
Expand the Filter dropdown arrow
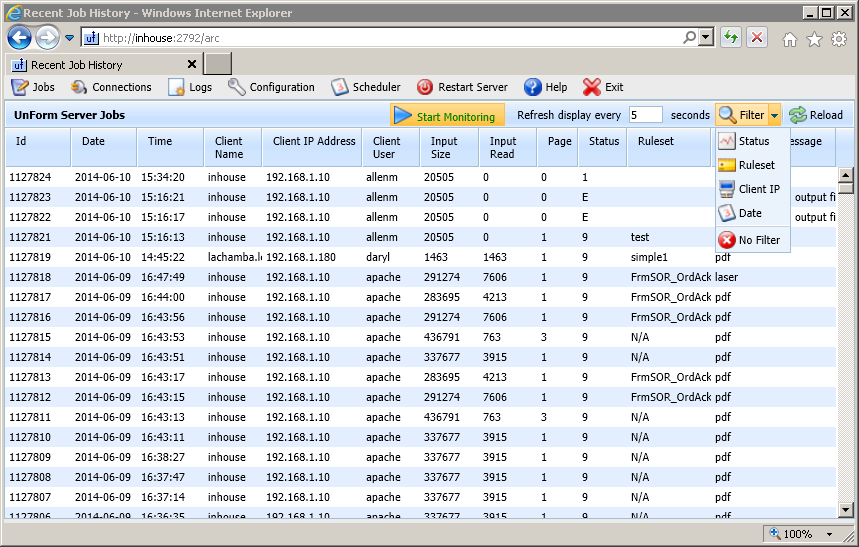[x=775, y=115]
